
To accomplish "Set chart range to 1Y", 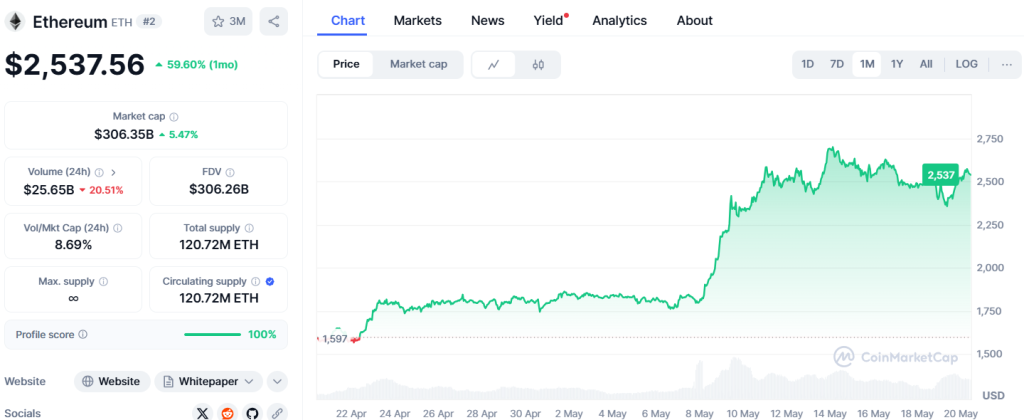I will (x=897, y=65).
